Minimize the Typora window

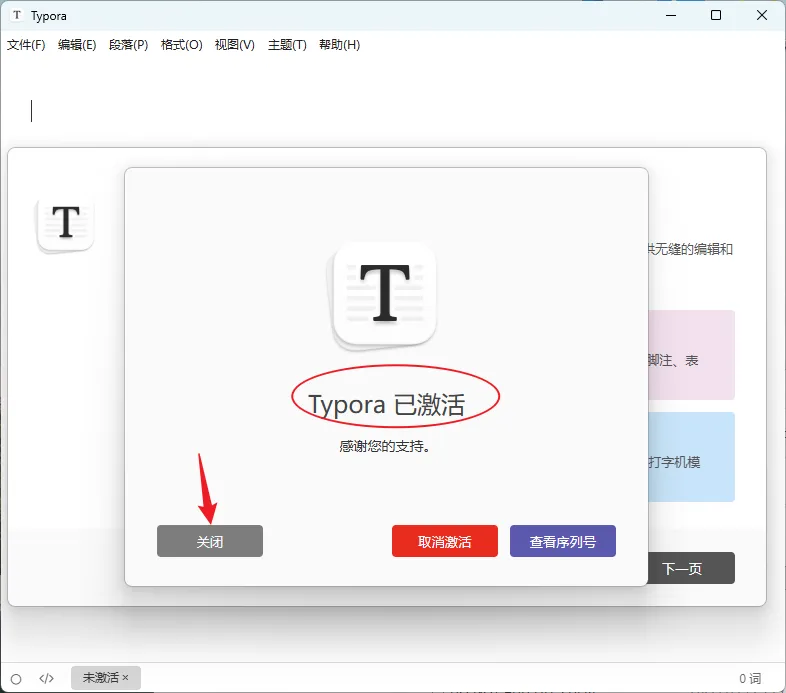click(671, 16)
